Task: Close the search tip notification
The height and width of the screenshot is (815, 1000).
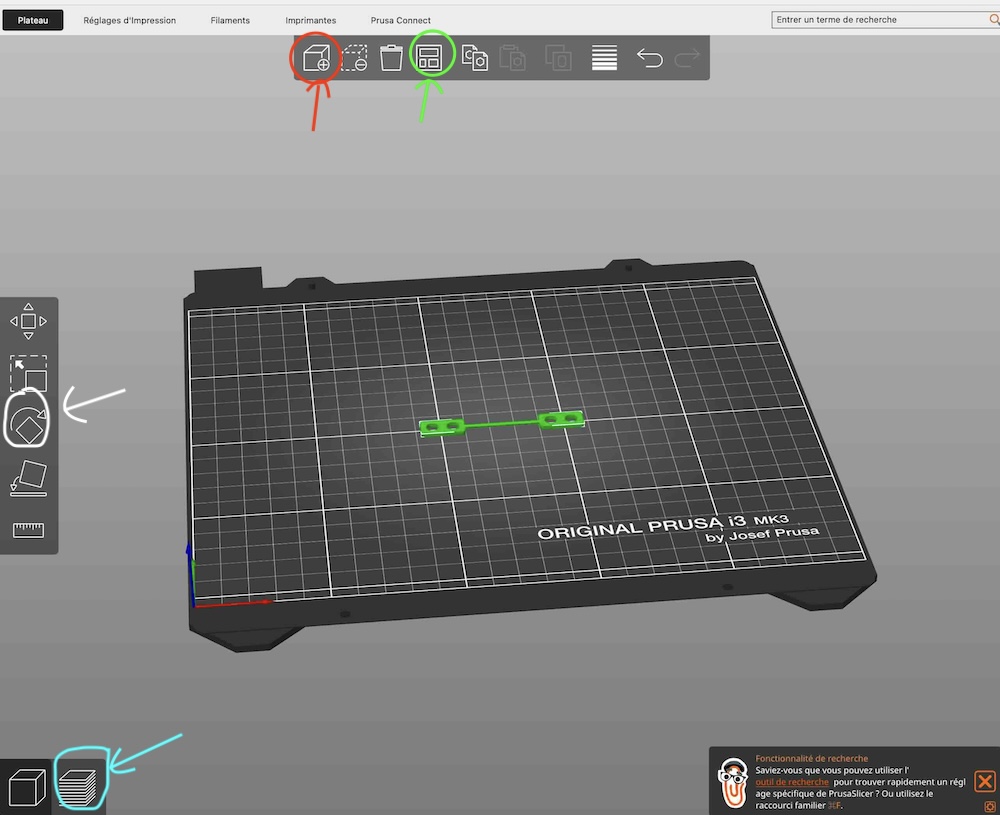Action: 985,781
